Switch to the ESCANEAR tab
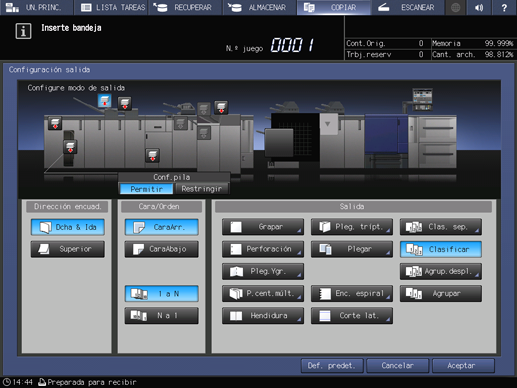This screenshot has height=388, width=517. point(408,7)
